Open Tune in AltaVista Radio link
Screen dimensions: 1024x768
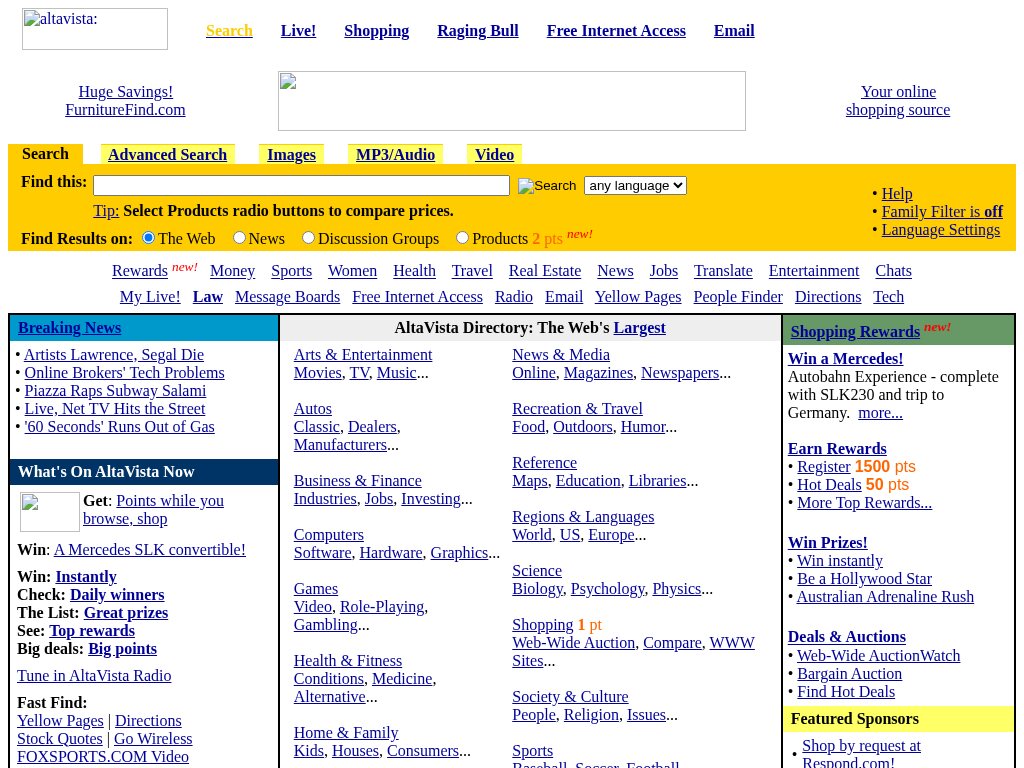coord(94,676)
